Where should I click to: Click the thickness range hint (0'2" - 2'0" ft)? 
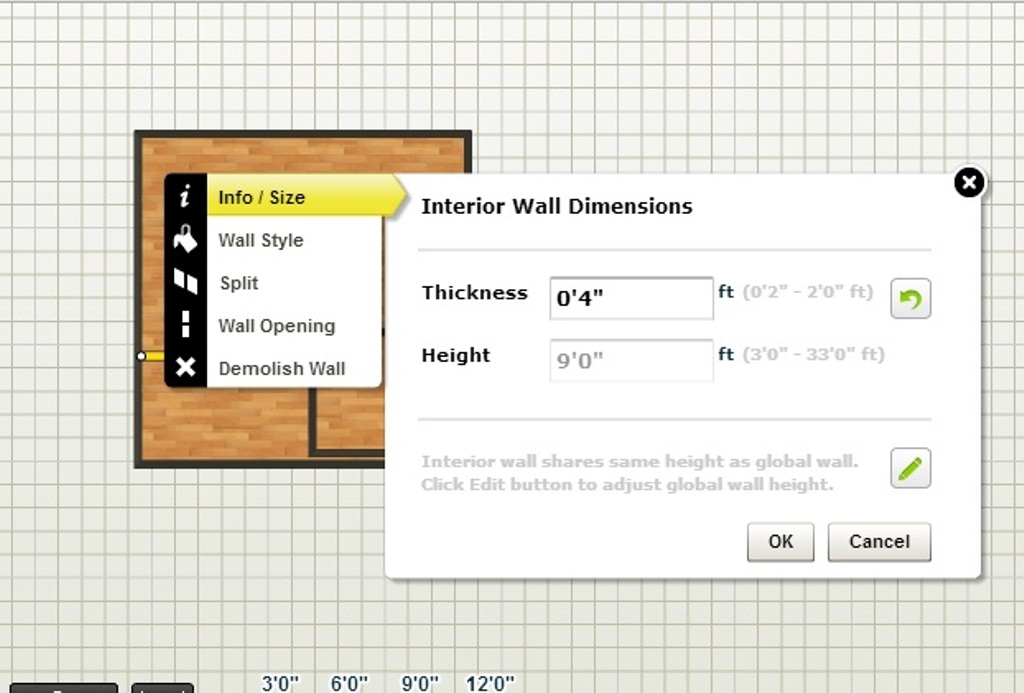pyautogui.click(x=808, y=291)
